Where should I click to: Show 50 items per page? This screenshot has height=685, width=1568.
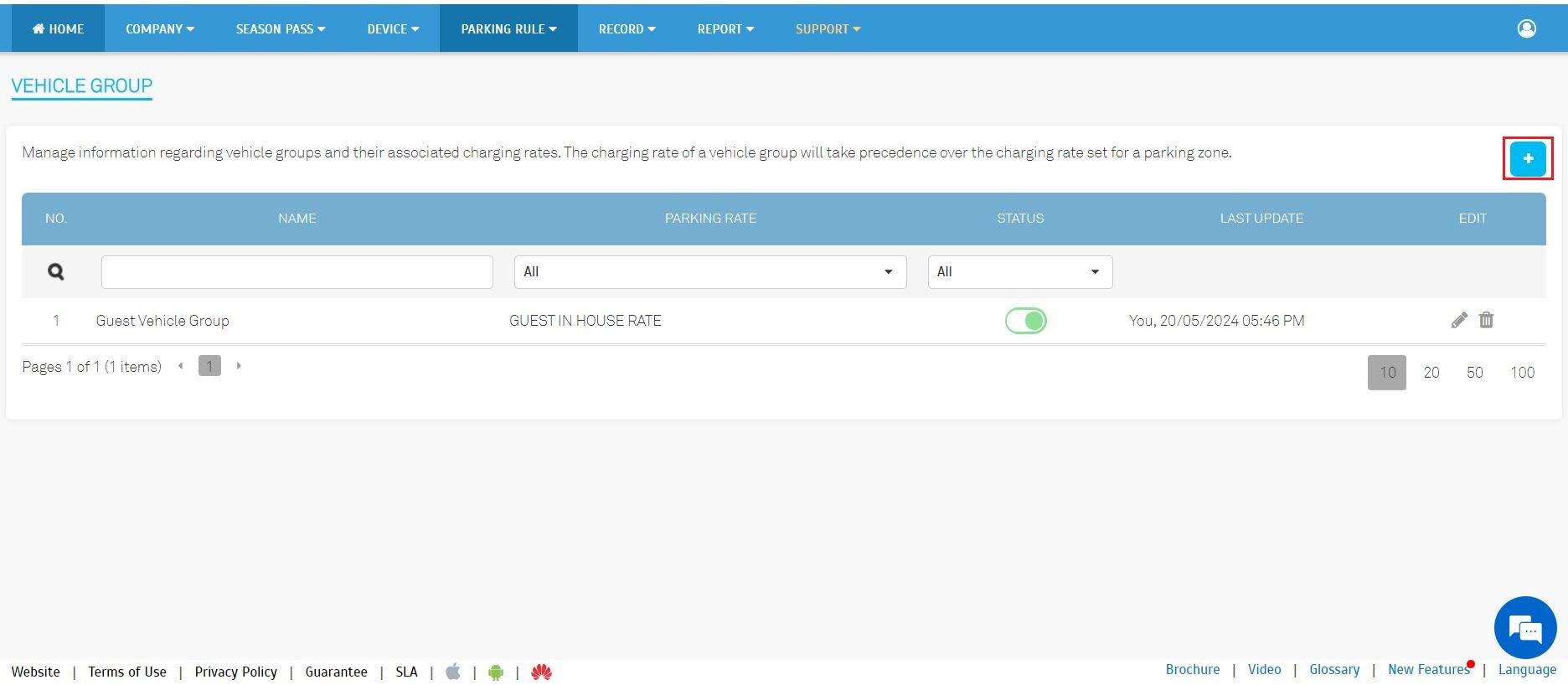1474,373
